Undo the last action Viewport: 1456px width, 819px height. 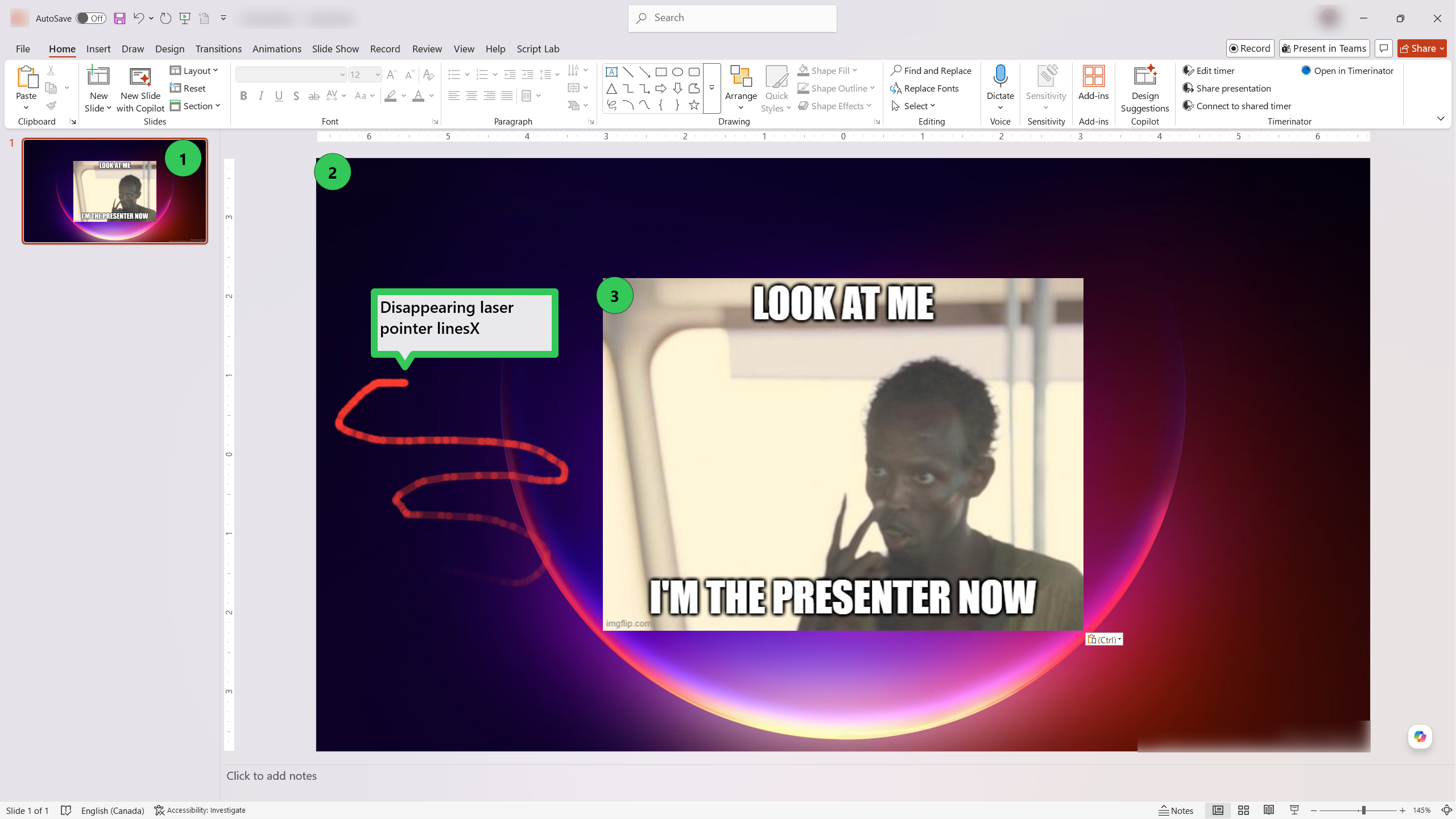[x=138, y=18]
